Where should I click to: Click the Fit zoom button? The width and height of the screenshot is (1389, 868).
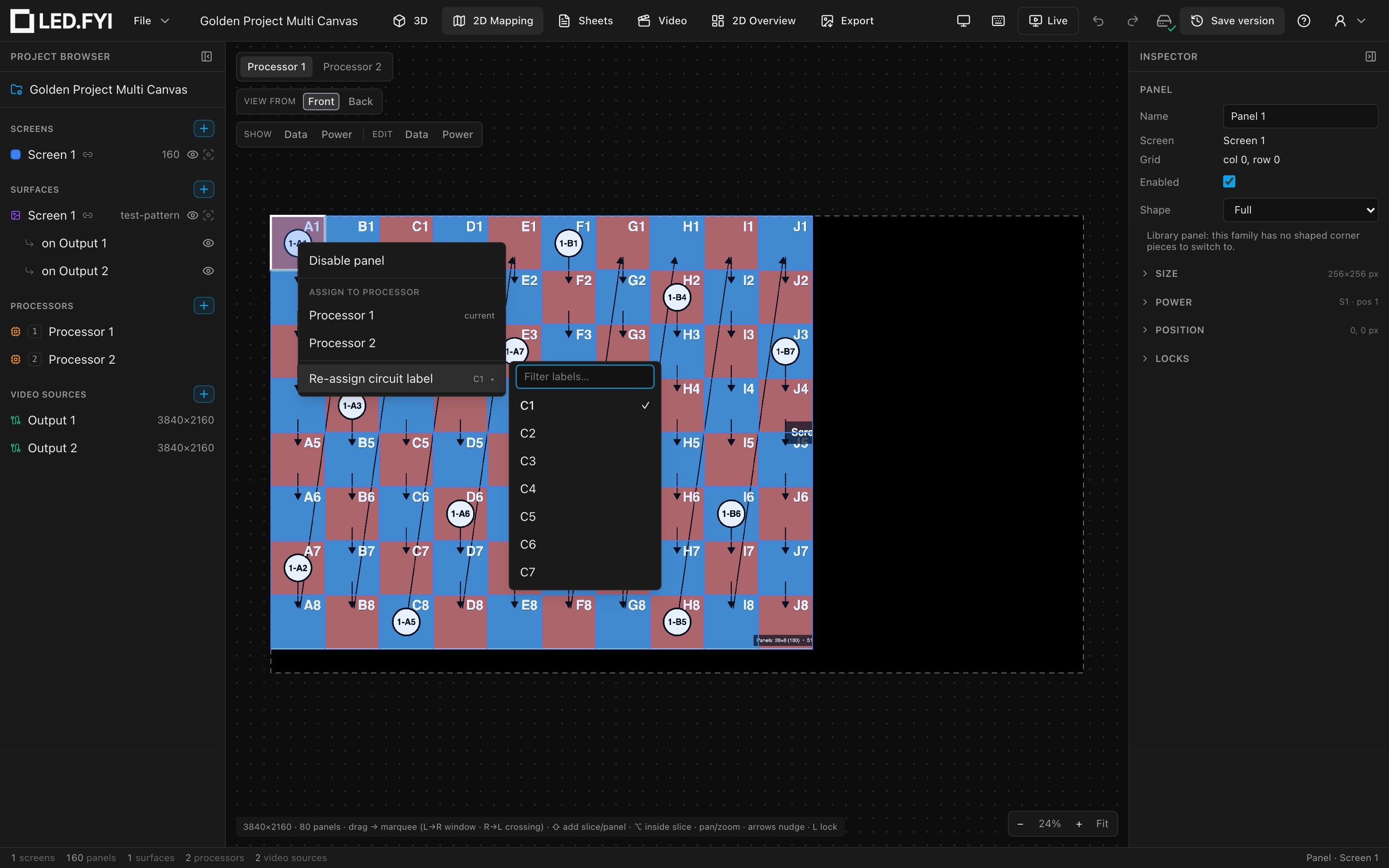pos(1102,824)
